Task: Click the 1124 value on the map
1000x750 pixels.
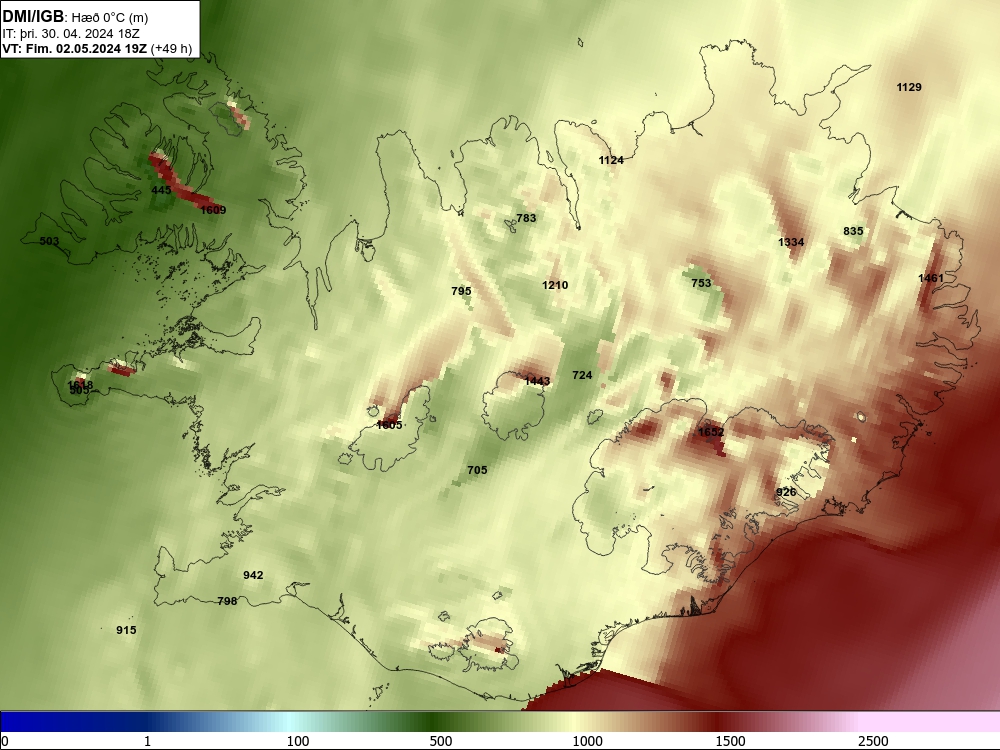Action: coord(611,160)
